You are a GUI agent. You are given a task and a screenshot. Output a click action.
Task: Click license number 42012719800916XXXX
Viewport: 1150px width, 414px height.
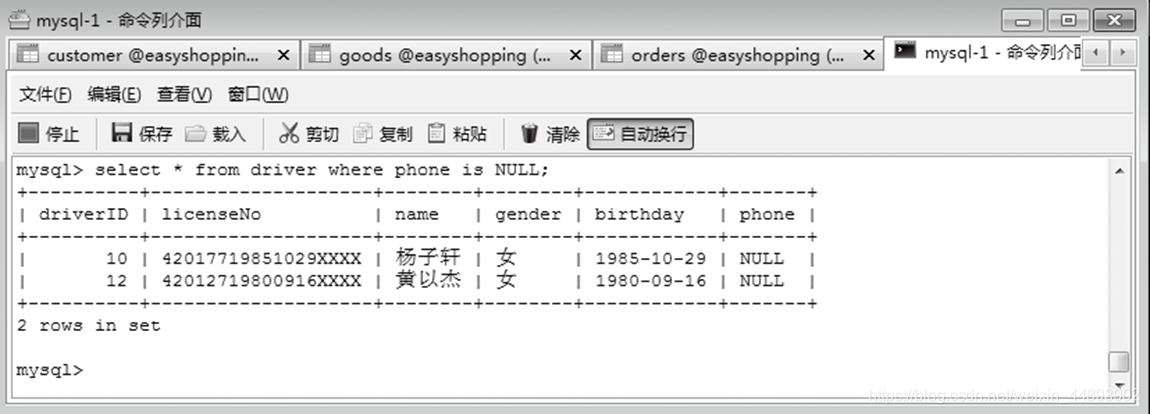pyautogui.click(x=261, y=281)
